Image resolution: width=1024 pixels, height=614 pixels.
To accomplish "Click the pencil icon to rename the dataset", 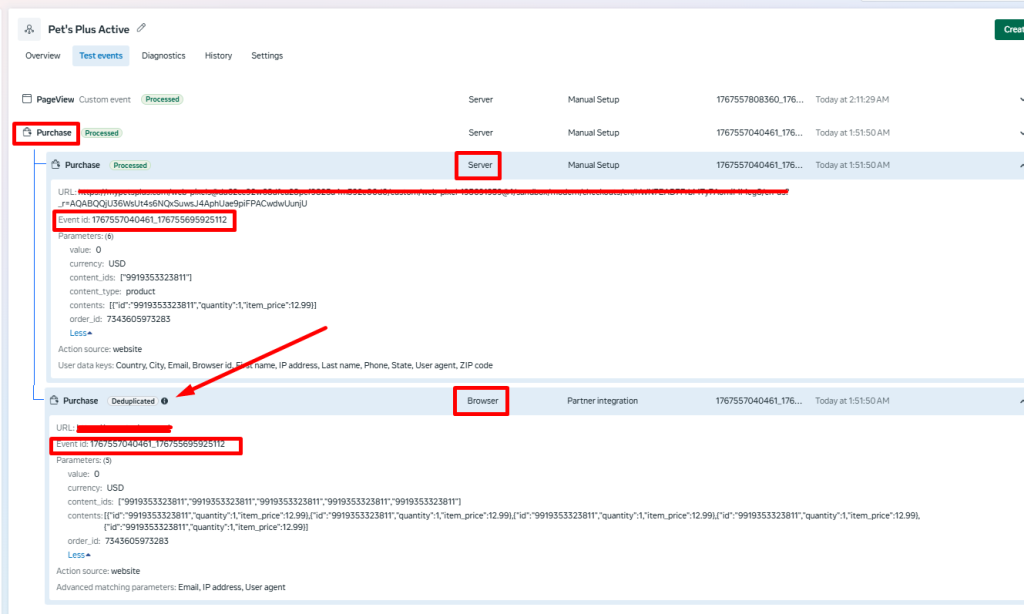I will [141, 28].
